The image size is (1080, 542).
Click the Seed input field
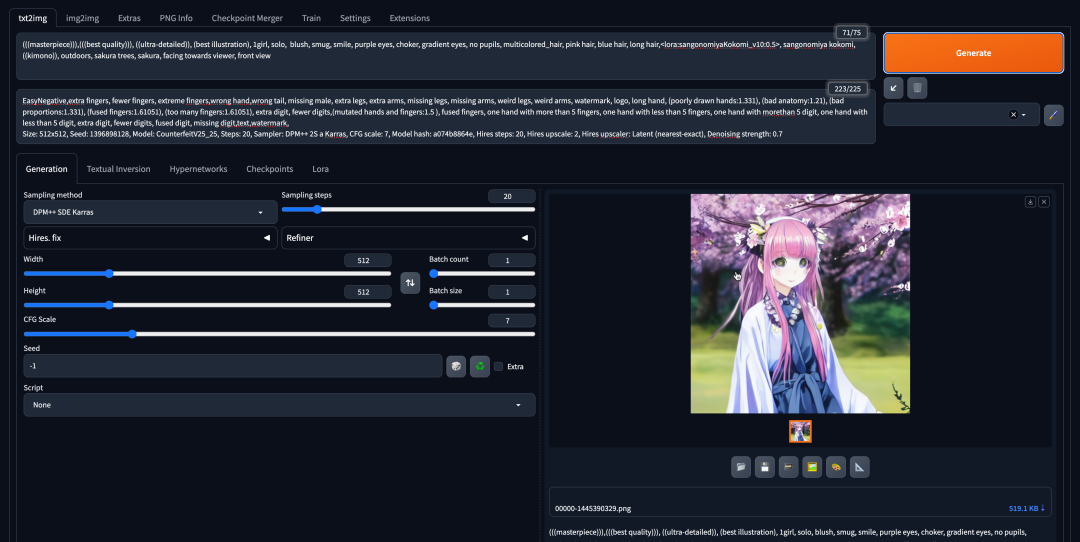point(233,366)
